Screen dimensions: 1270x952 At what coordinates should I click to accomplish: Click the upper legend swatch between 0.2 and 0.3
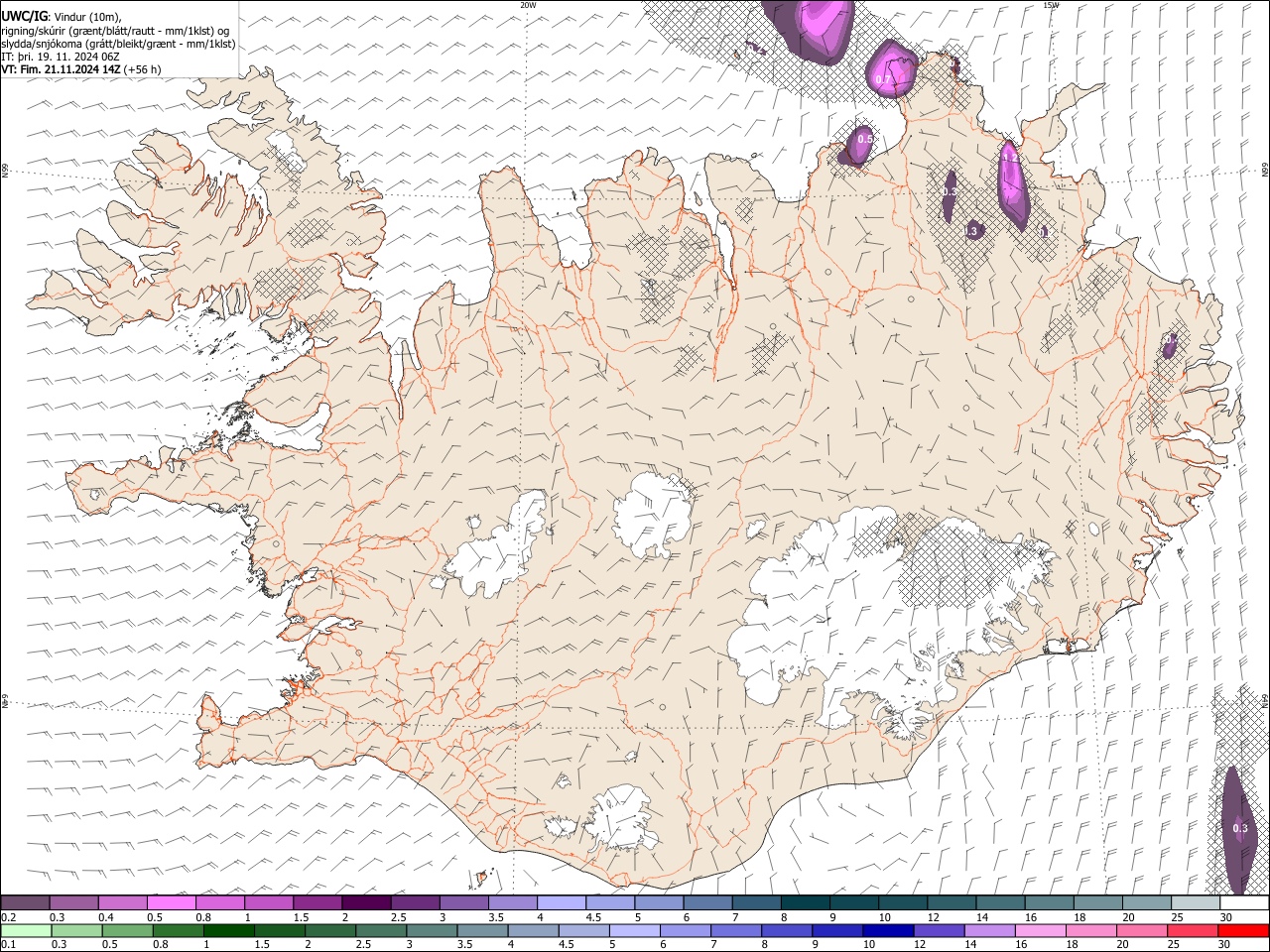(x=26, y=902)
